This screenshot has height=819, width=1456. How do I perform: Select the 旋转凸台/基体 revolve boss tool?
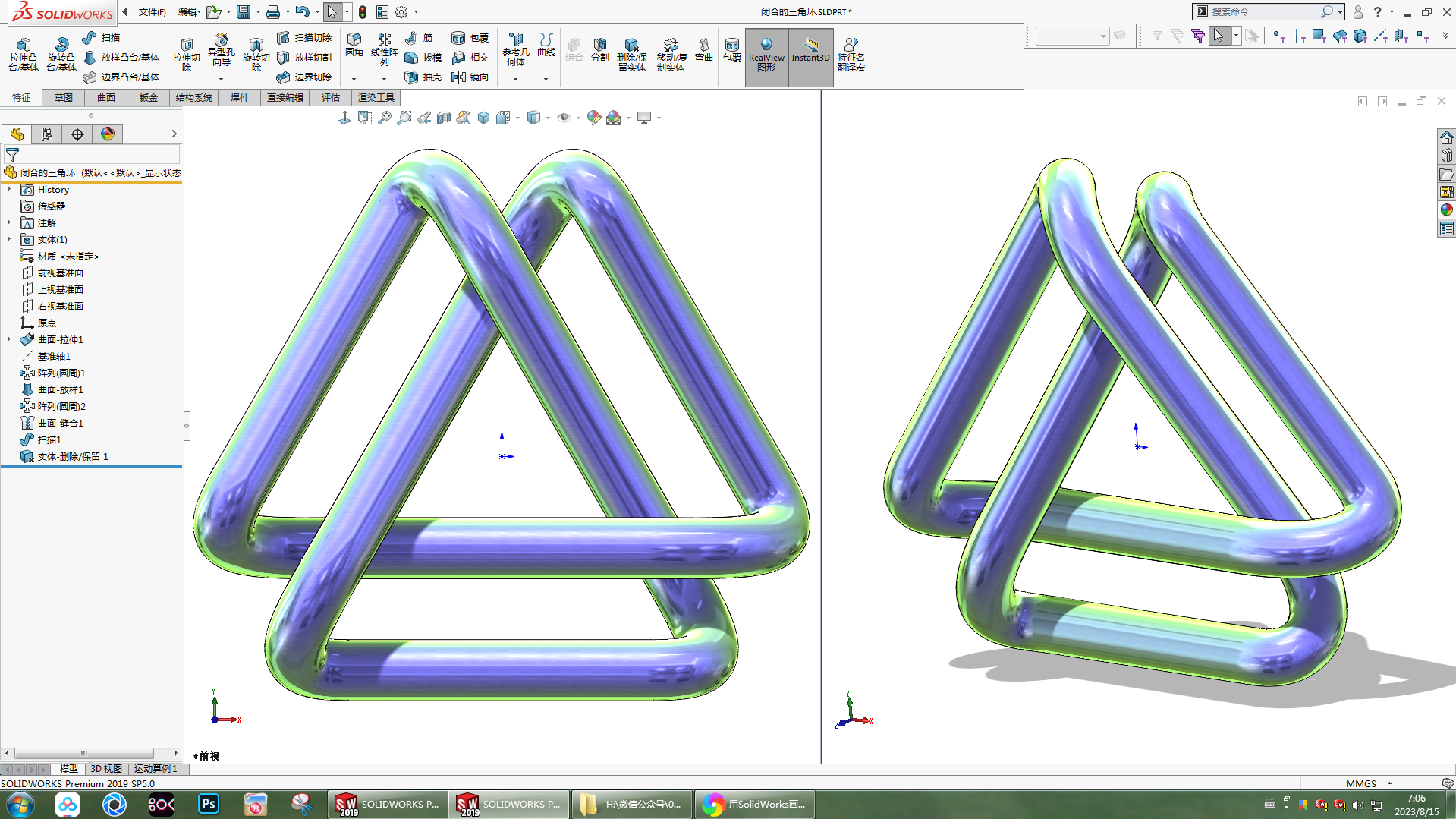61,55
